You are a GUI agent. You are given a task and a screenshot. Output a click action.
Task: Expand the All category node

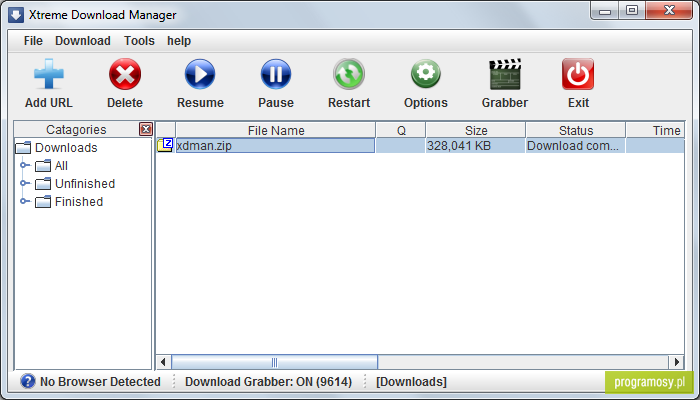pyautogui.click(x=25, y=166)
